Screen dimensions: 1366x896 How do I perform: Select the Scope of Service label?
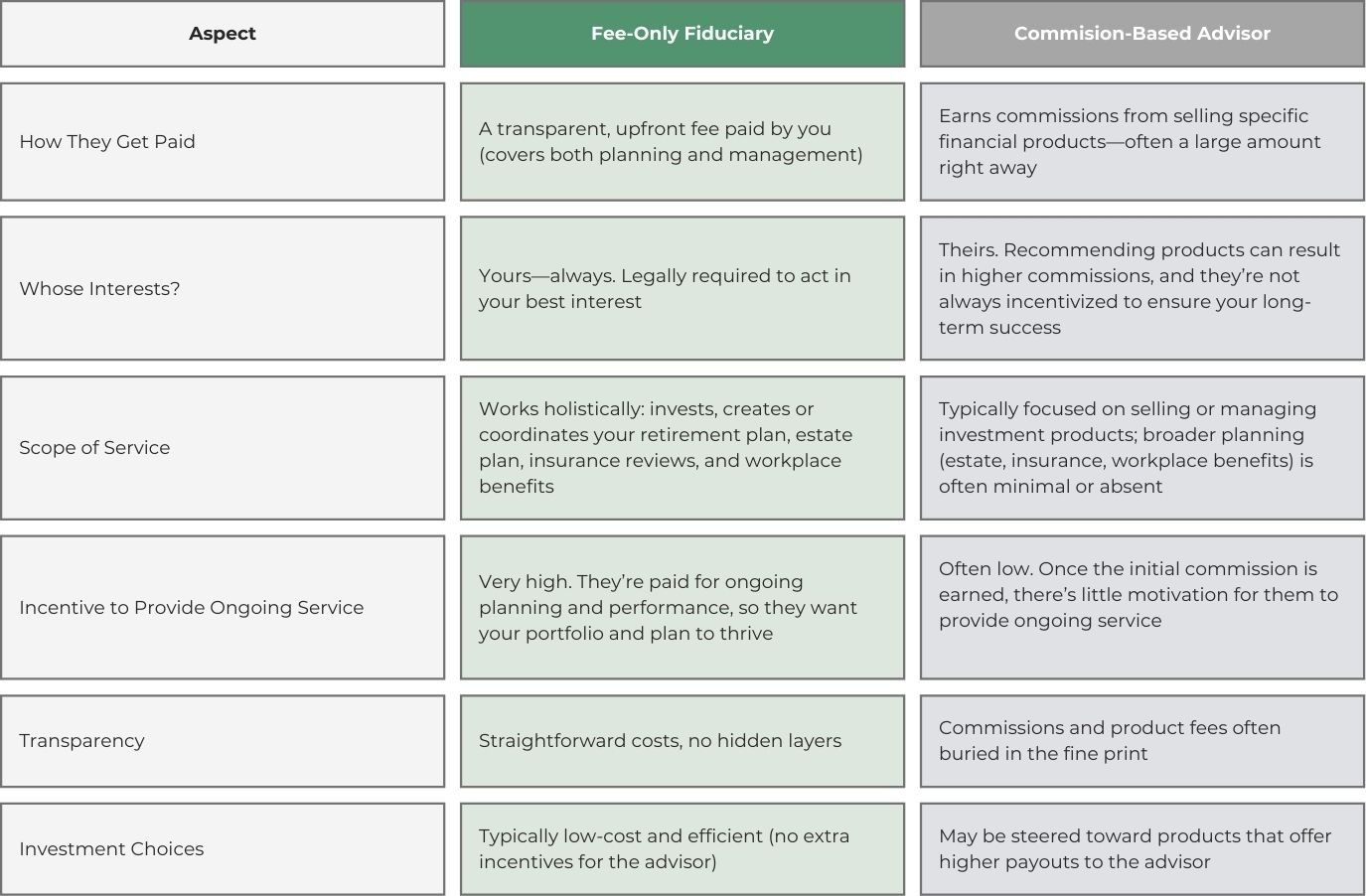[x=223, y=448]
